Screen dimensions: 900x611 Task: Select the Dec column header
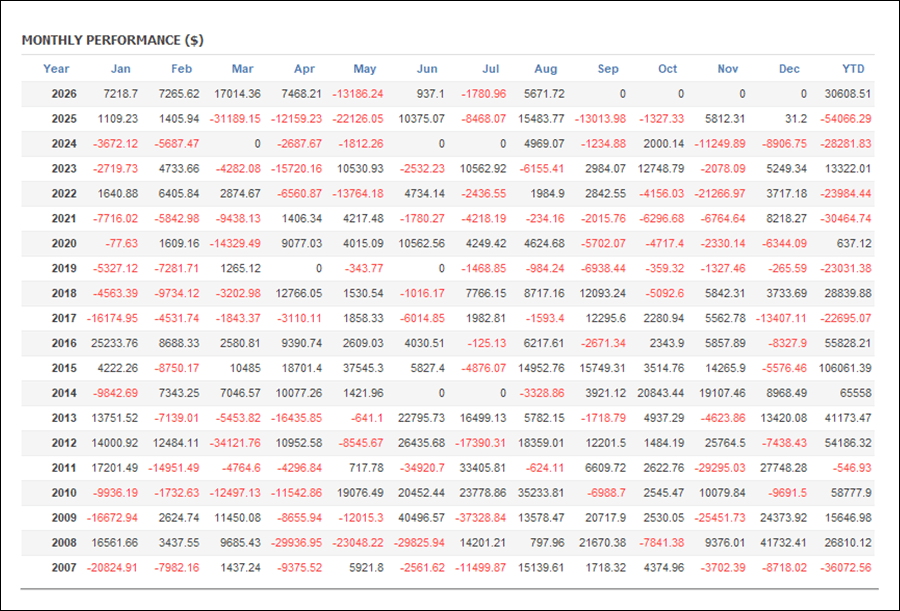[789, 69]
